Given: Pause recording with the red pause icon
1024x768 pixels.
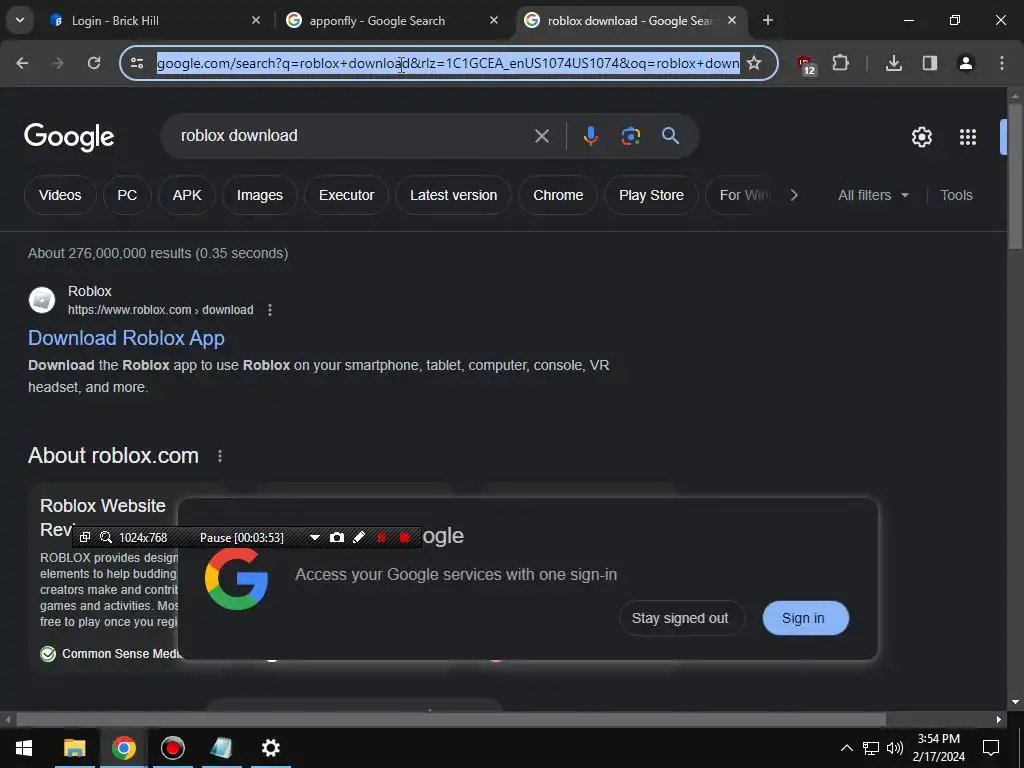Looking at the screenshot, I should click(381, 537).
